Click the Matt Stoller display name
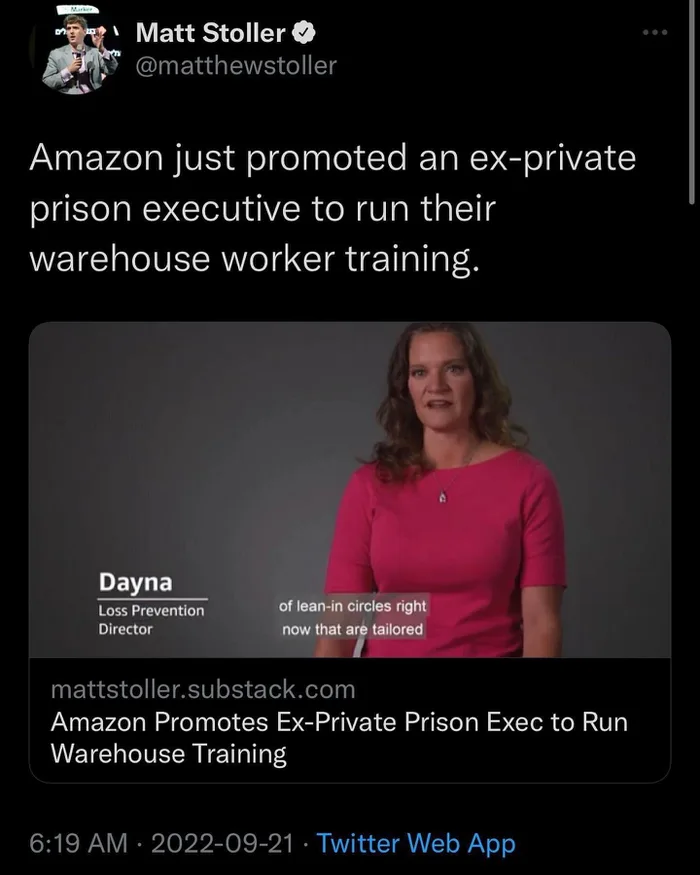Screen dimensions: 700x875 210,33
